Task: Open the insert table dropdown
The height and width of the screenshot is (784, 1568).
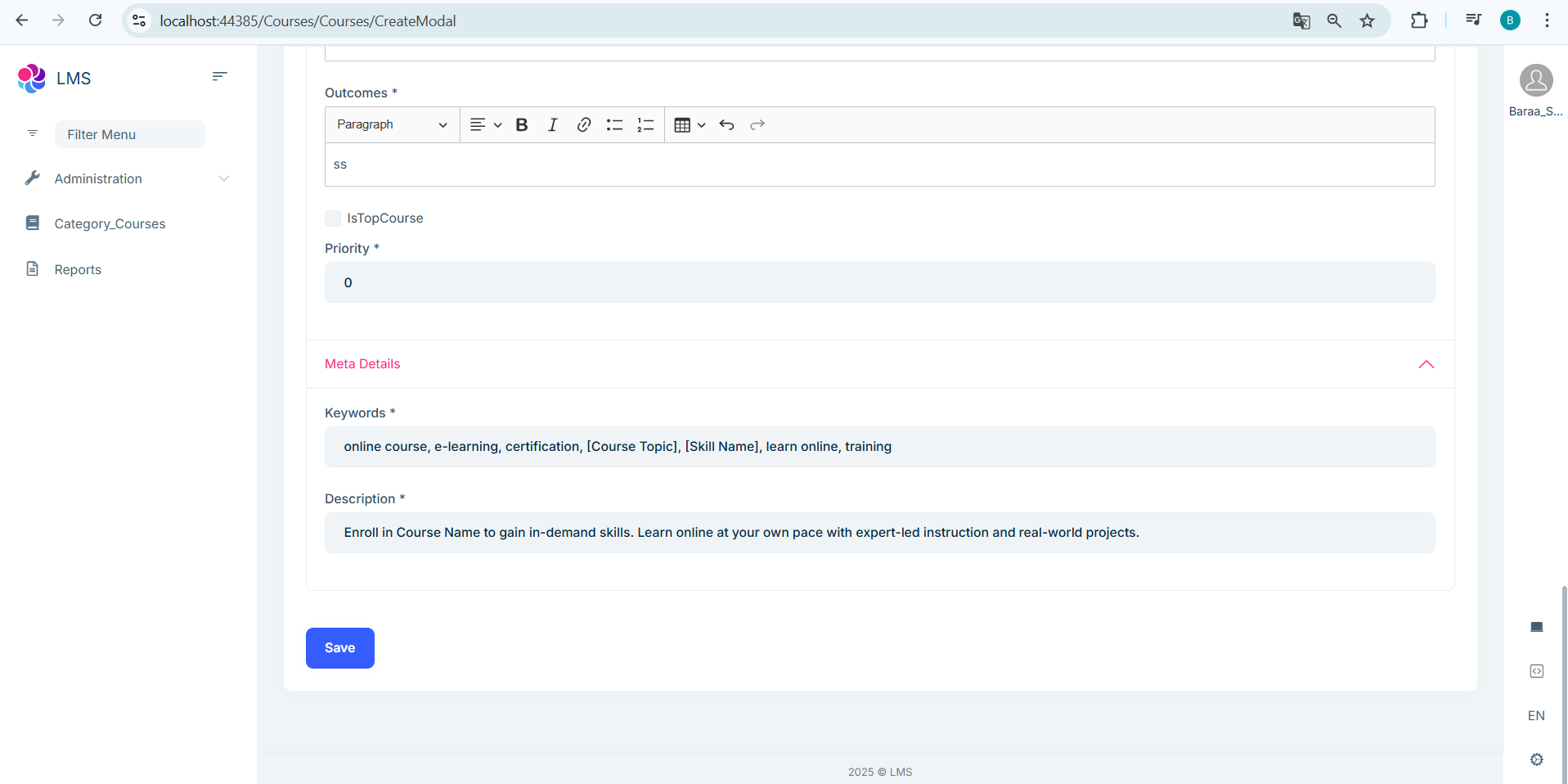Action: (689, 125)
